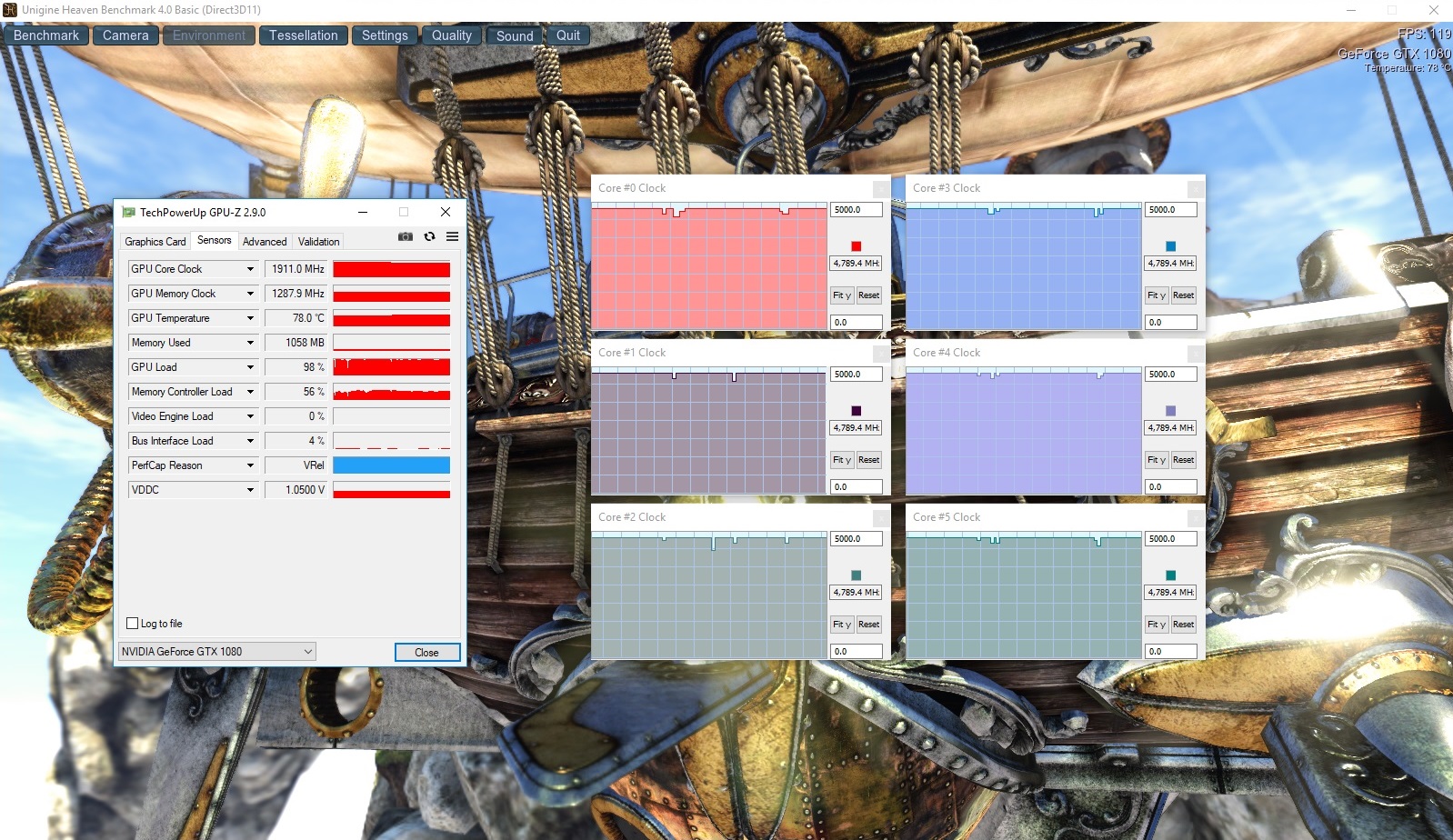Viewport: 1453px width, 840px height.
Task: Click Fit y on Core #1 Clock
Action: [x=842, y=460]
